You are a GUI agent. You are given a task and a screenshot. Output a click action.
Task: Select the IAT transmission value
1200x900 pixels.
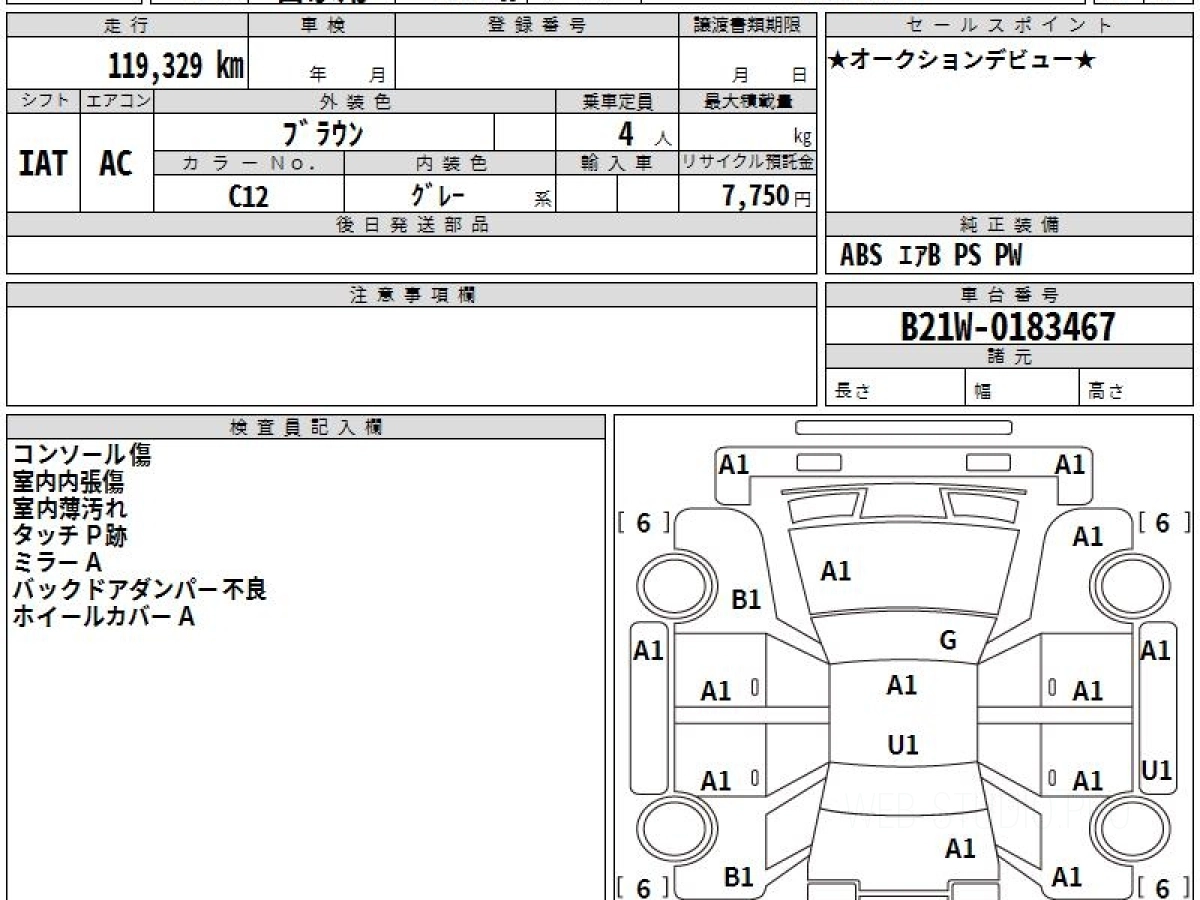pos(43,163)
